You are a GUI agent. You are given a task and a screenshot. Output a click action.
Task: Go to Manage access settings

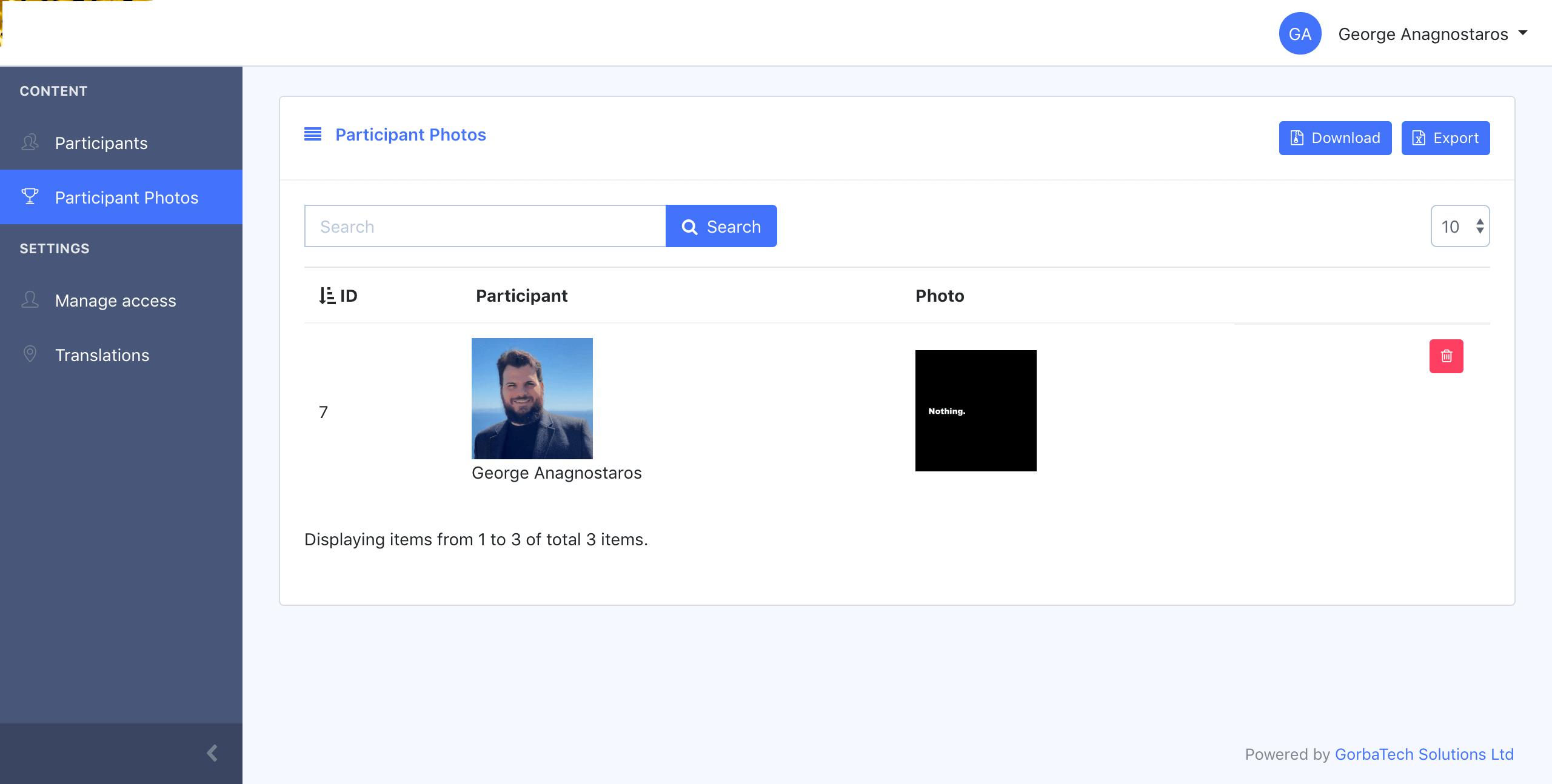[115, 301]
